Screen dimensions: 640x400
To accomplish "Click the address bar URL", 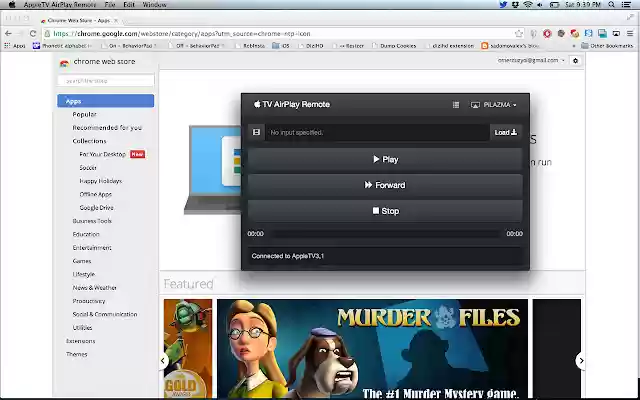I will 182,34.
